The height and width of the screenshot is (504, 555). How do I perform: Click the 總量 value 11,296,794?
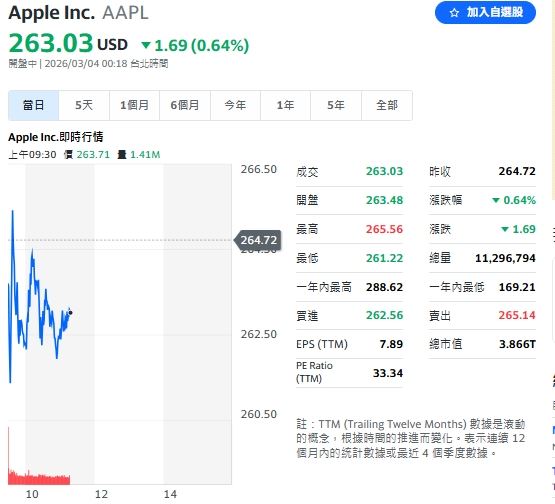(x=505, y=258)
